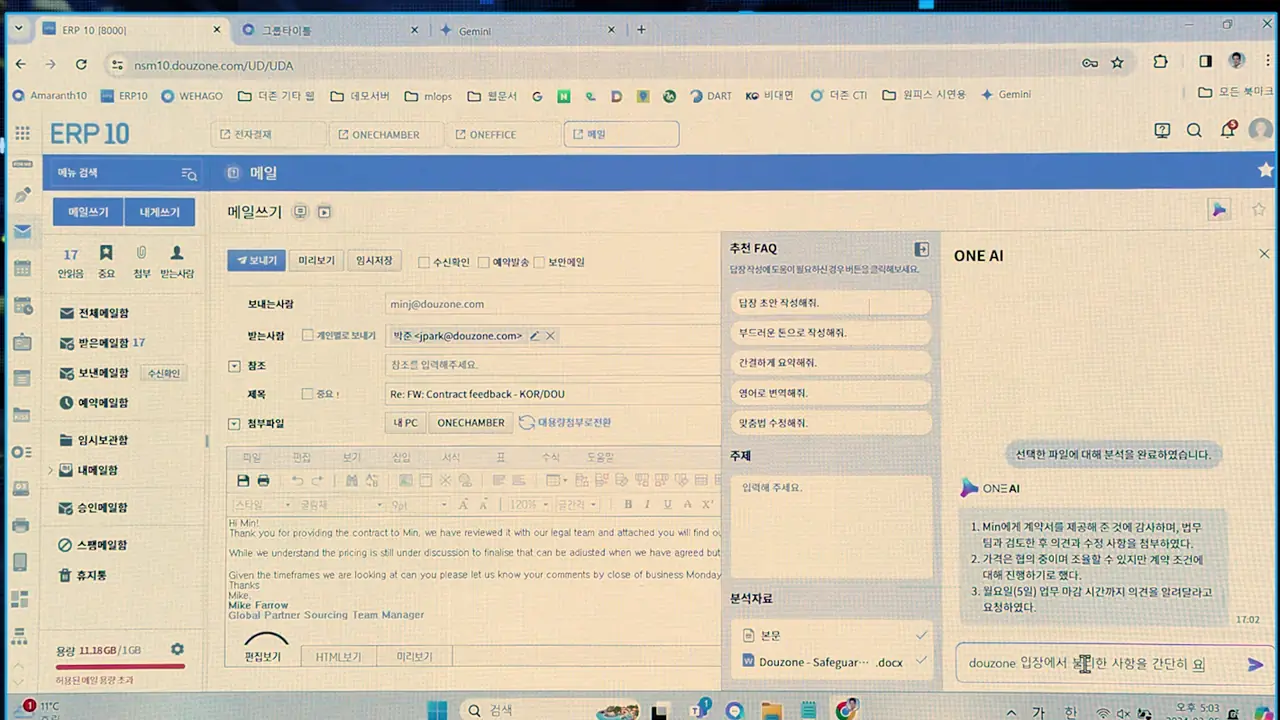1280x720 pixels.
Task: Click the menu search filter icon
Action: (189, 174)
